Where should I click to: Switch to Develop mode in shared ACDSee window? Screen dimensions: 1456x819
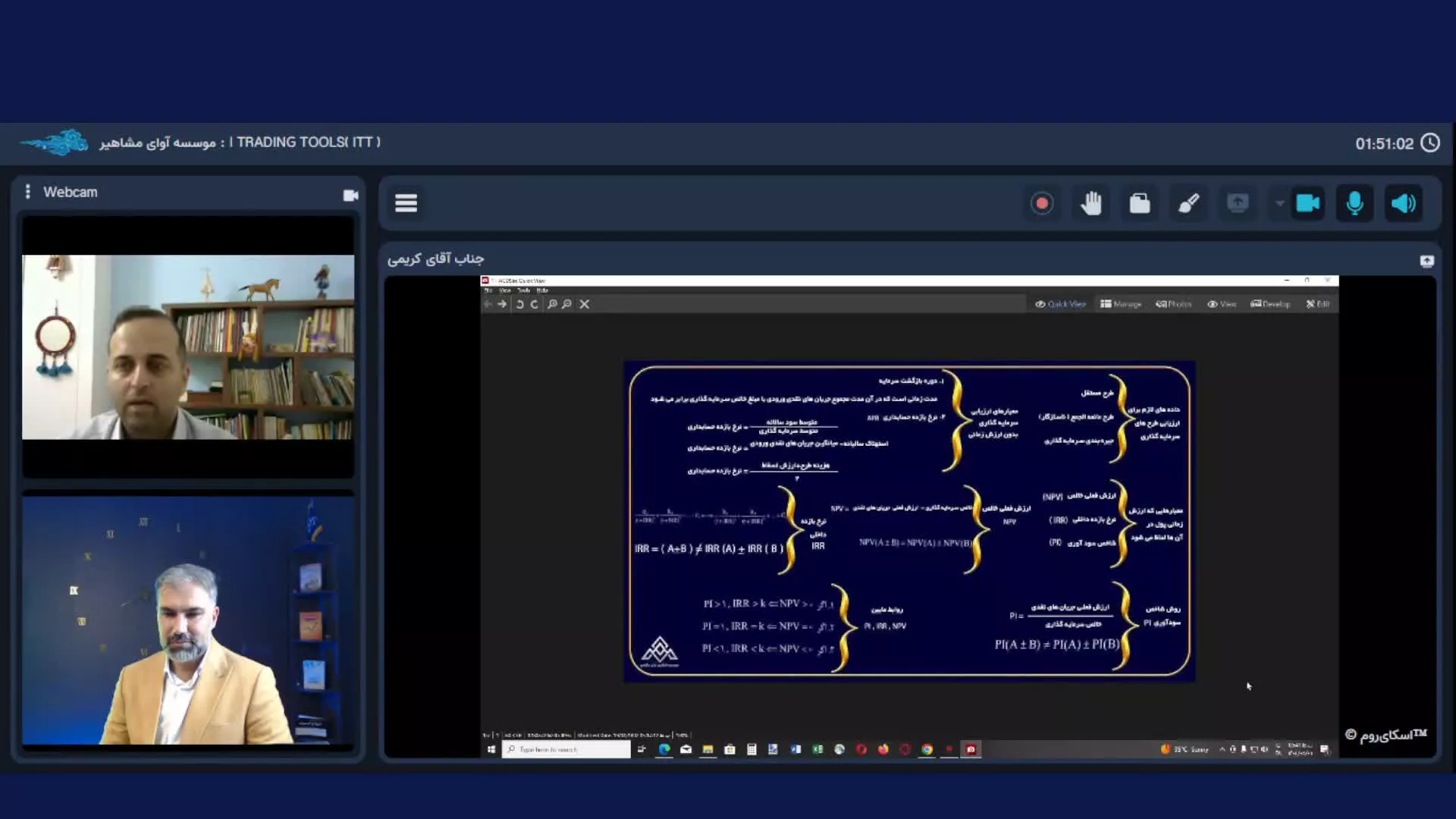pyautogui.click(x=1270, y=304)
